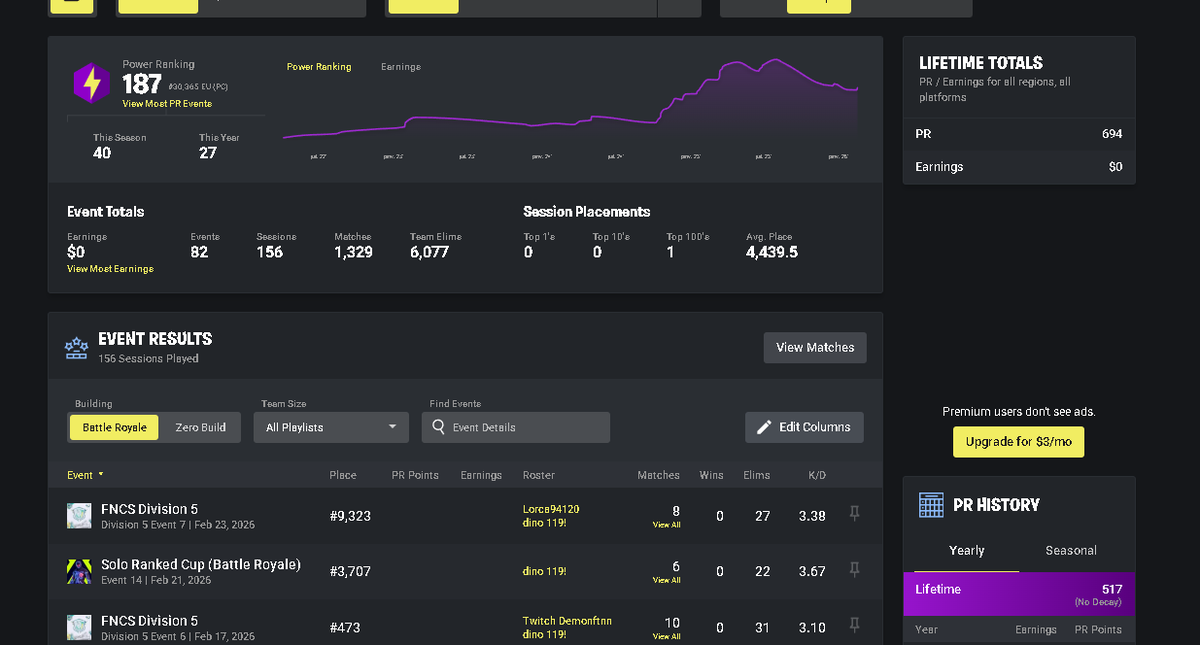
Task: Open Lorca94120 roster player link
Action: tap(551, 509)
